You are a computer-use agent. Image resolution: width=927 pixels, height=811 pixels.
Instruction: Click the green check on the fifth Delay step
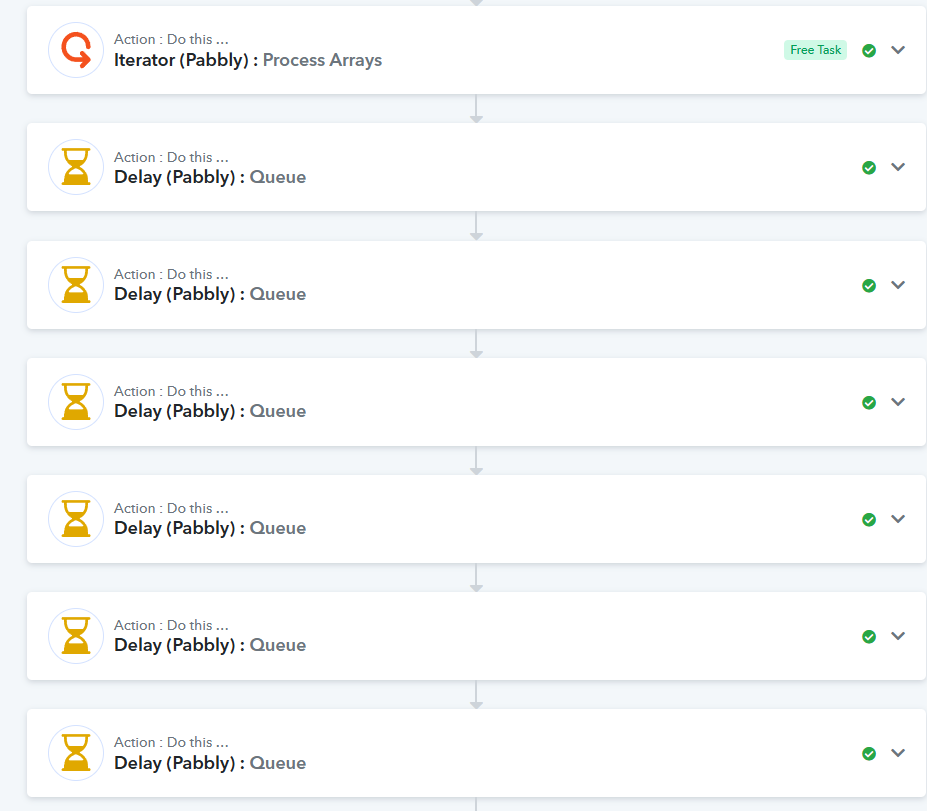tap(869, 637)
